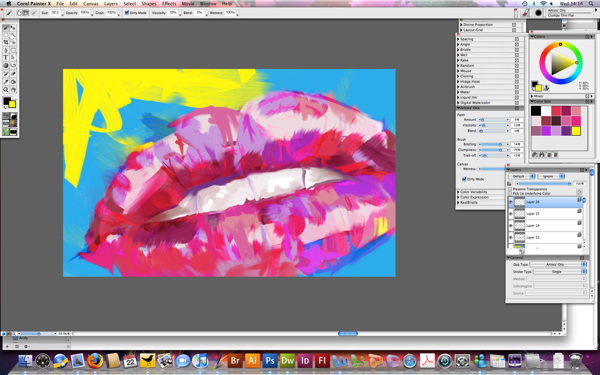Open the Adobe Bridge dock icon
This screenshot has height=375, width=600.
[x=235, y=360]
